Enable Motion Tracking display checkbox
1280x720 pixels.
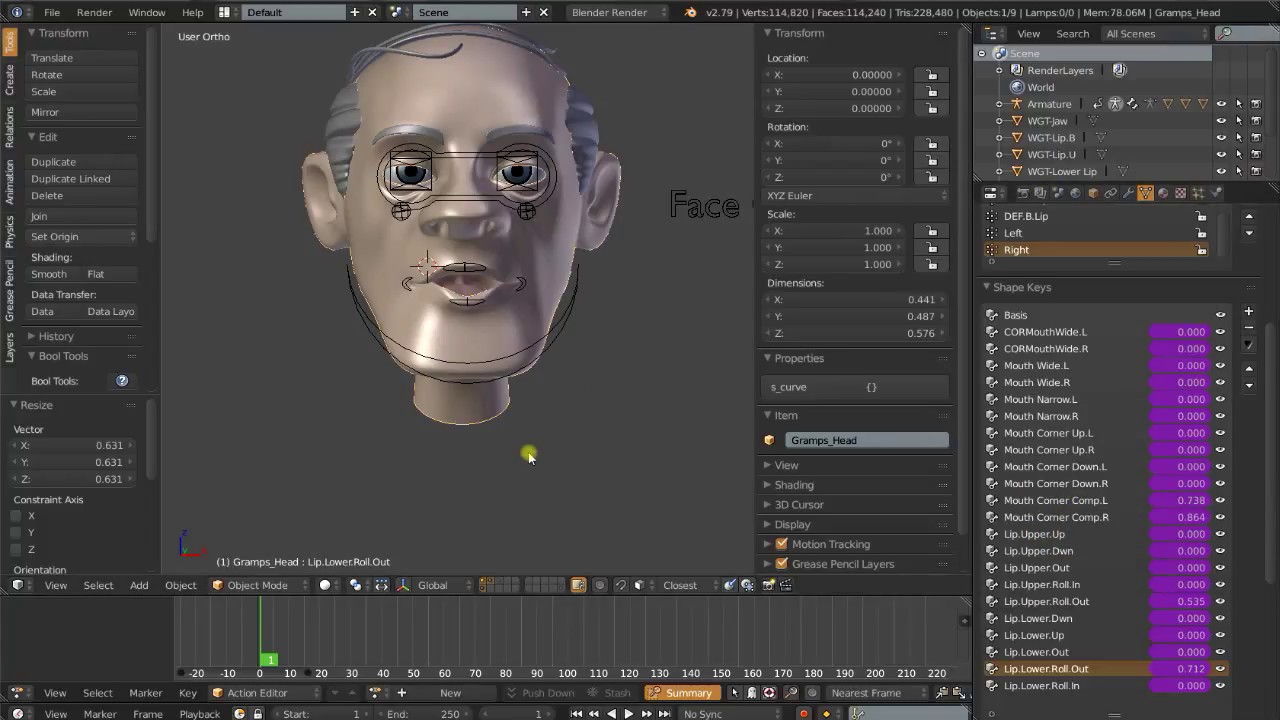(782, 544)
